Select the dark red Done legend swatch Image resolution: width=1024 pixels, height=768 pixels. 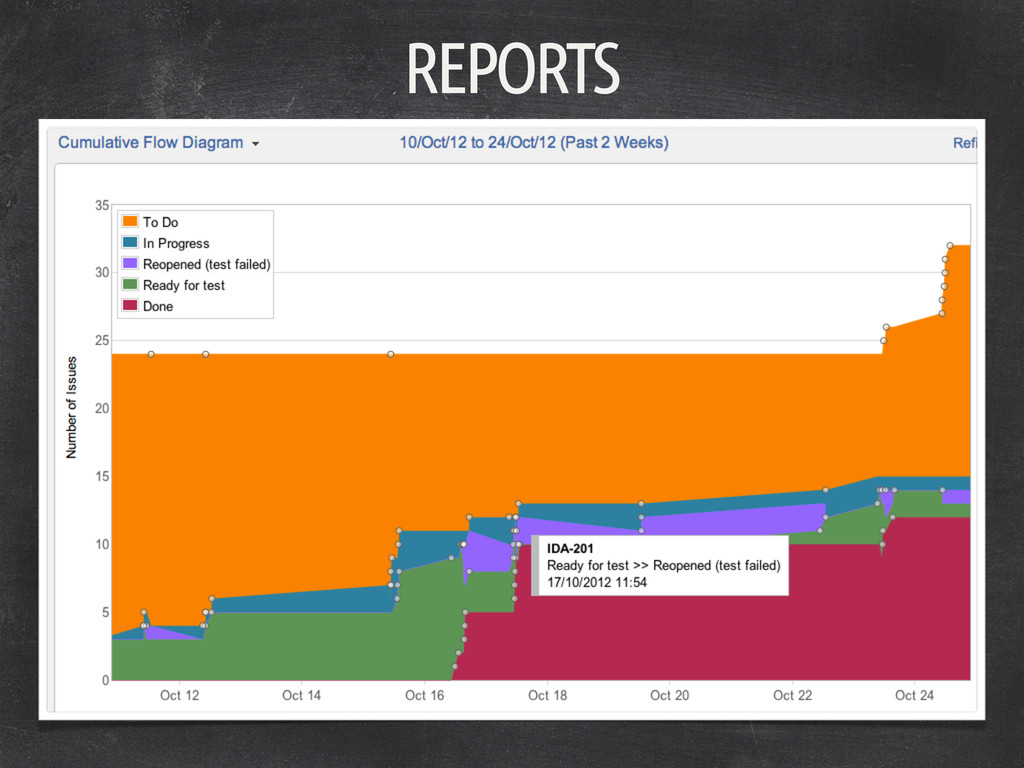(x=130, y=306)
